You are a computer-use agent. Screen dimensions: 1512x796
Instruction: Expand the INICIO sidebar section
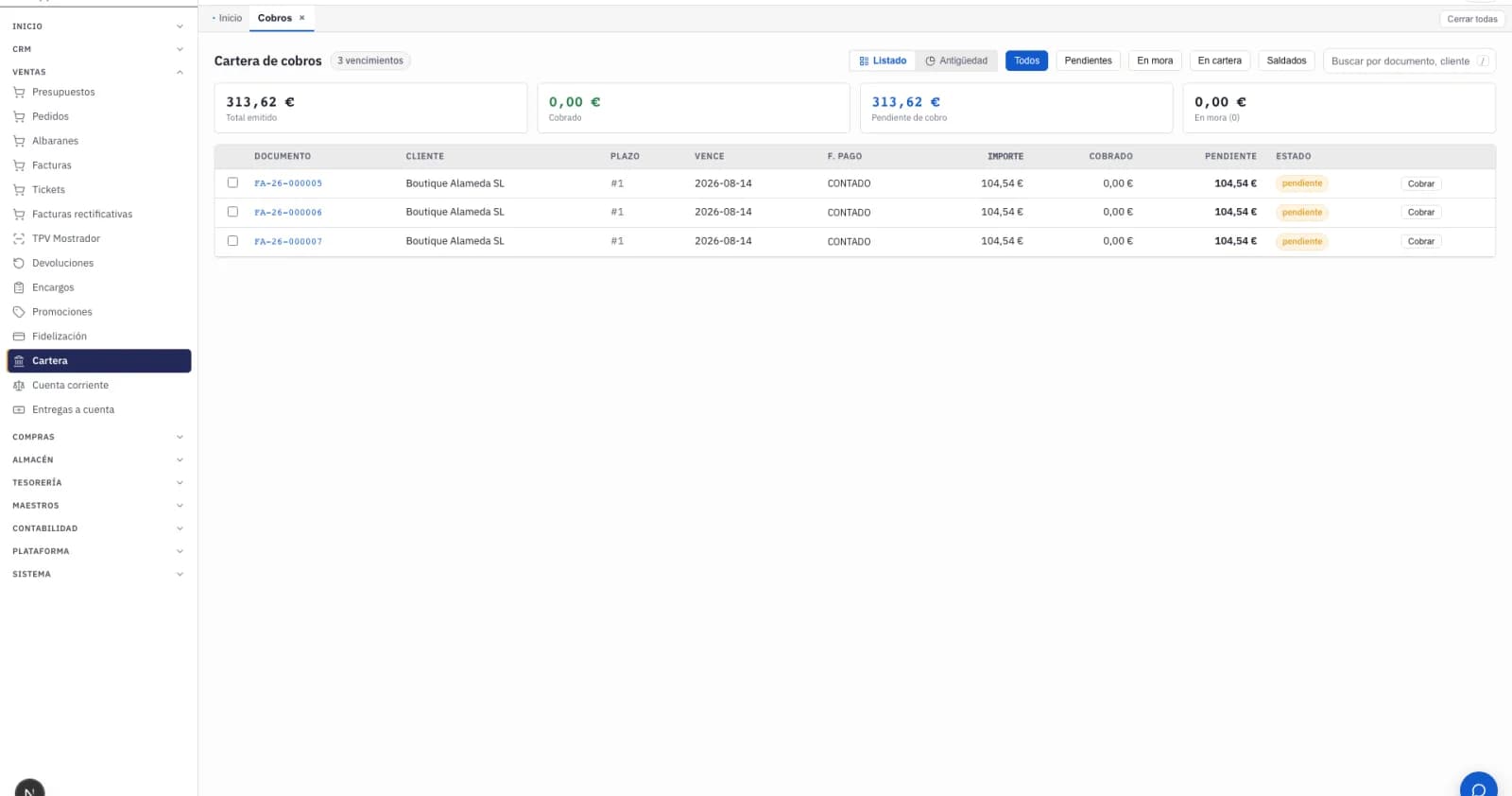tap(98, 26)
